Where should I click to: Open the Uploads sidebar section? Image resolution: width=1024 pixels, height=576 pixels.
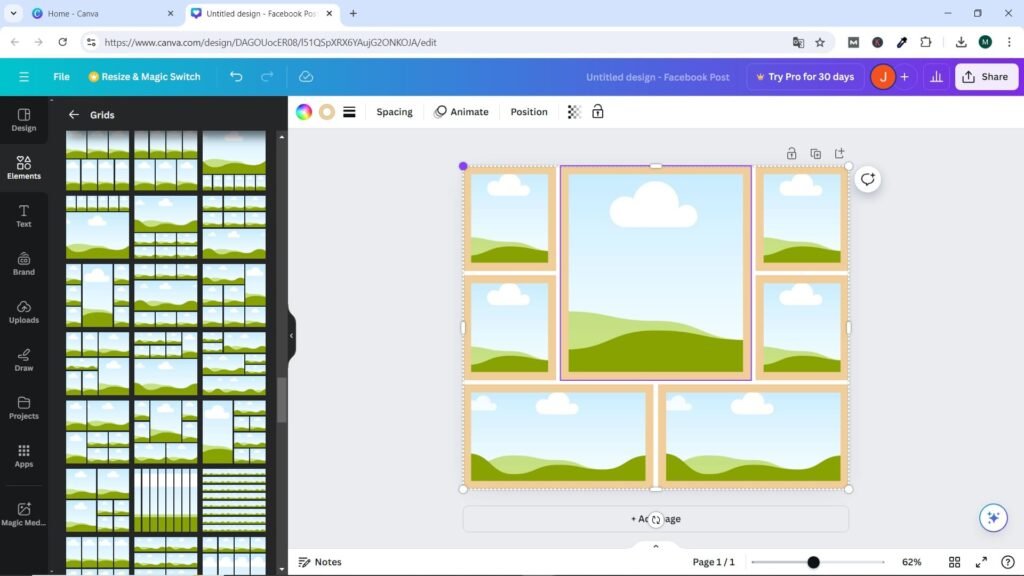click(24, 311)
